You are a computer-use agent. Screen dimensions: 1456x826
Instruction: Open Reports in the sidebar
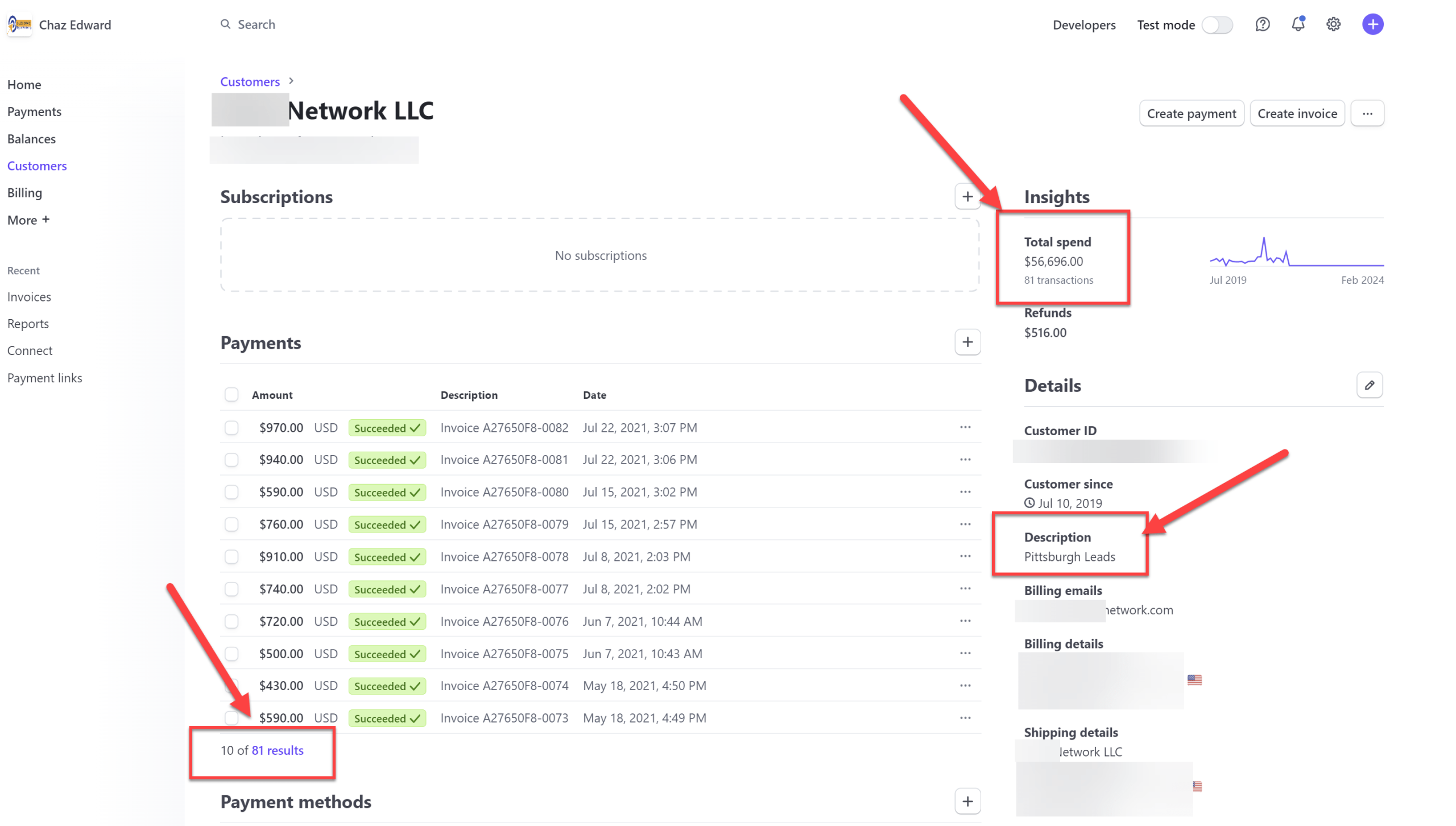coord(28,324)
